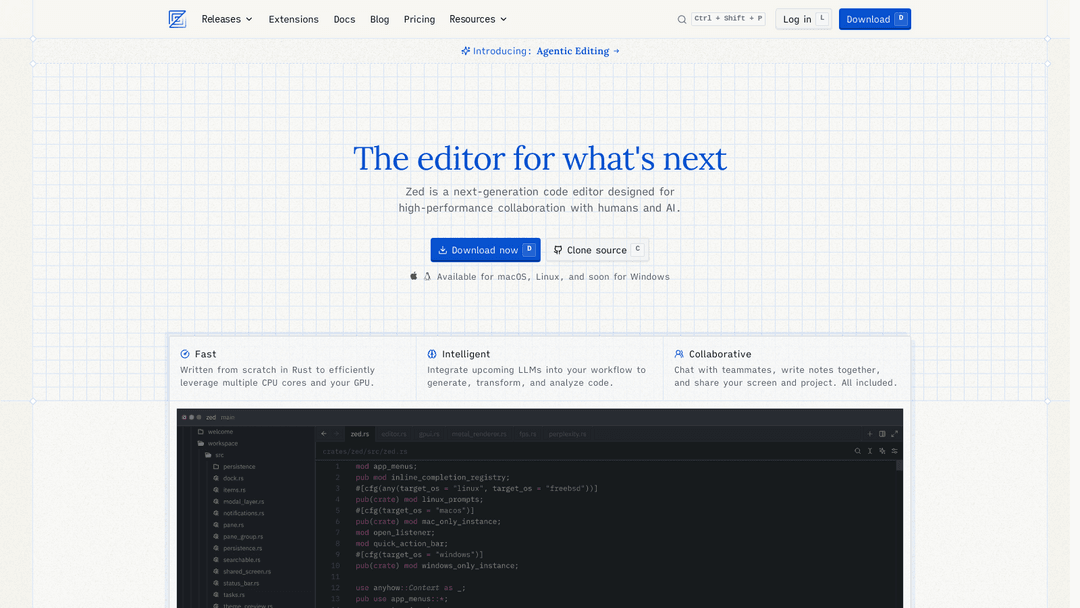The width and height of the screenshot is (1080, 608).
Task: Click the GitHub icon on Clone source
Action: tap(558, 250)
